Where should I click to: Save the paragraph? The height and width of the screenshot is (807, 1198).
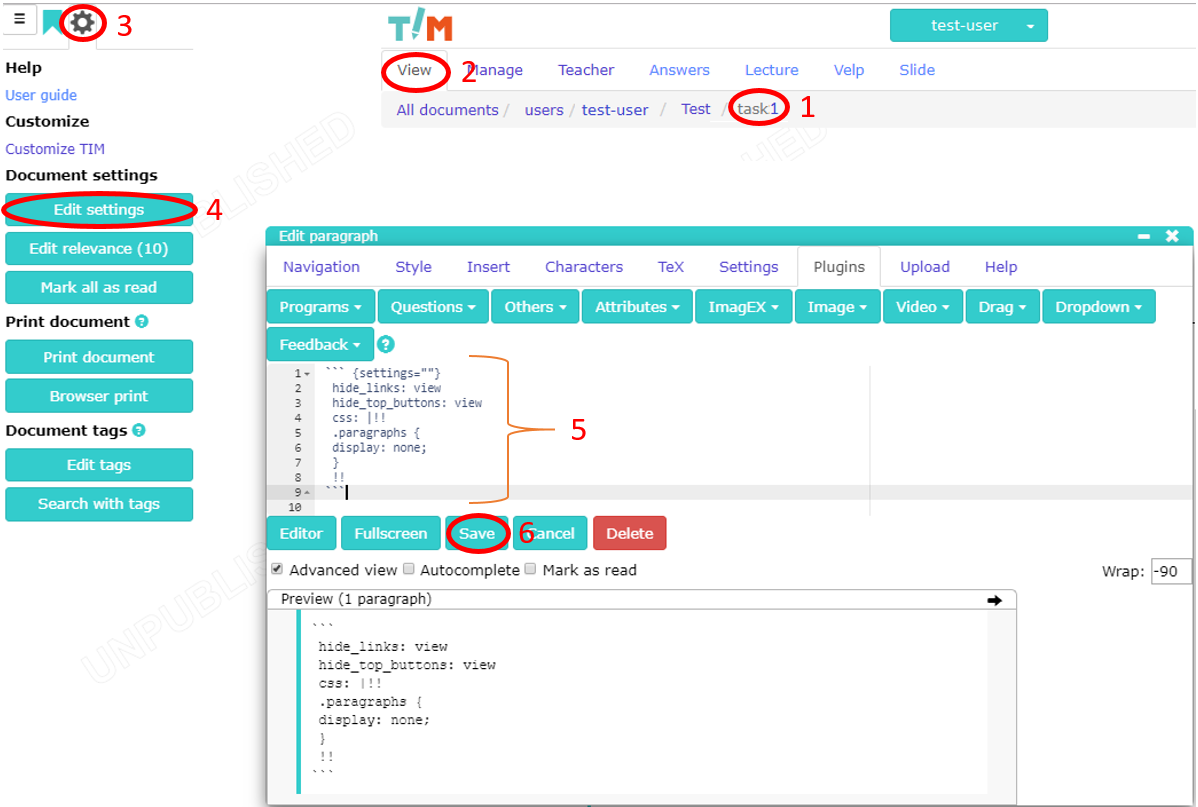coord(477,533)
